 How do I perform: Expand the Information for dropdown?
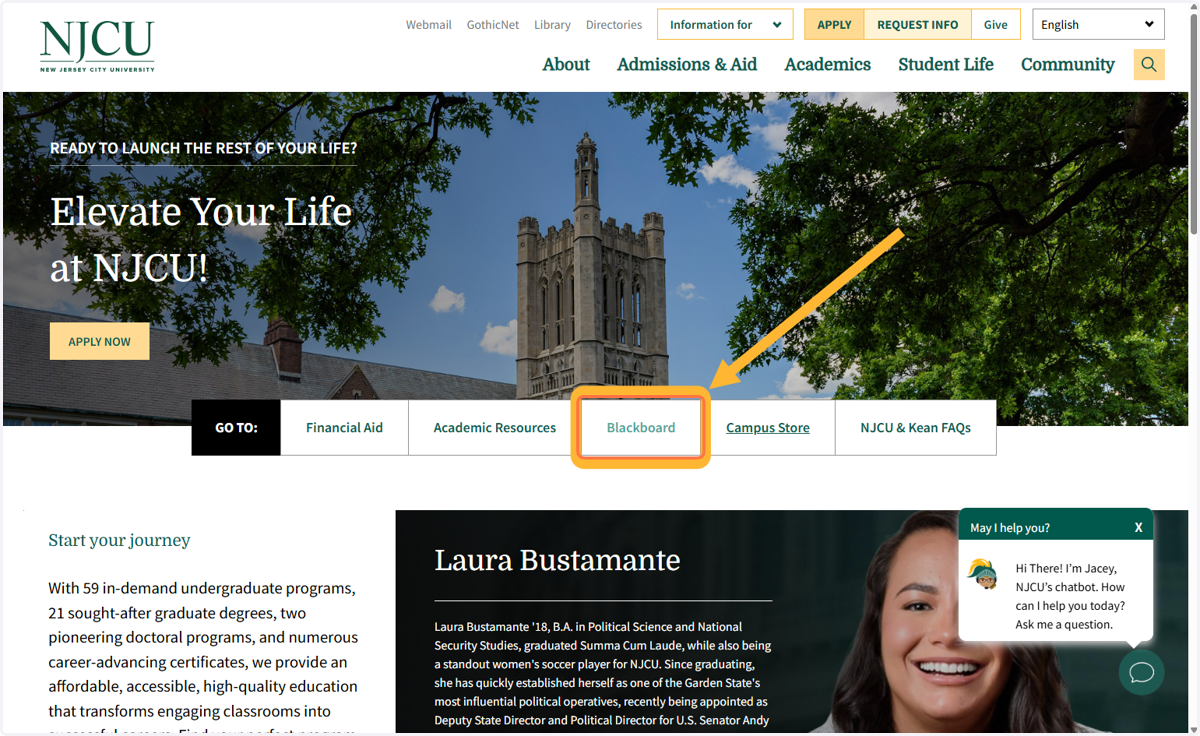(725, 25)
